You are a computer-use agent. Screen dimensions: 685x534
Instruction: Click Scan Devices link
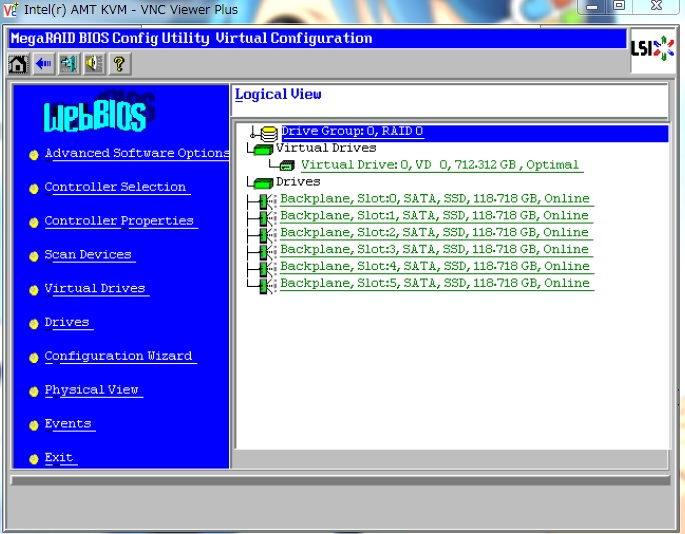coord(88,255)
